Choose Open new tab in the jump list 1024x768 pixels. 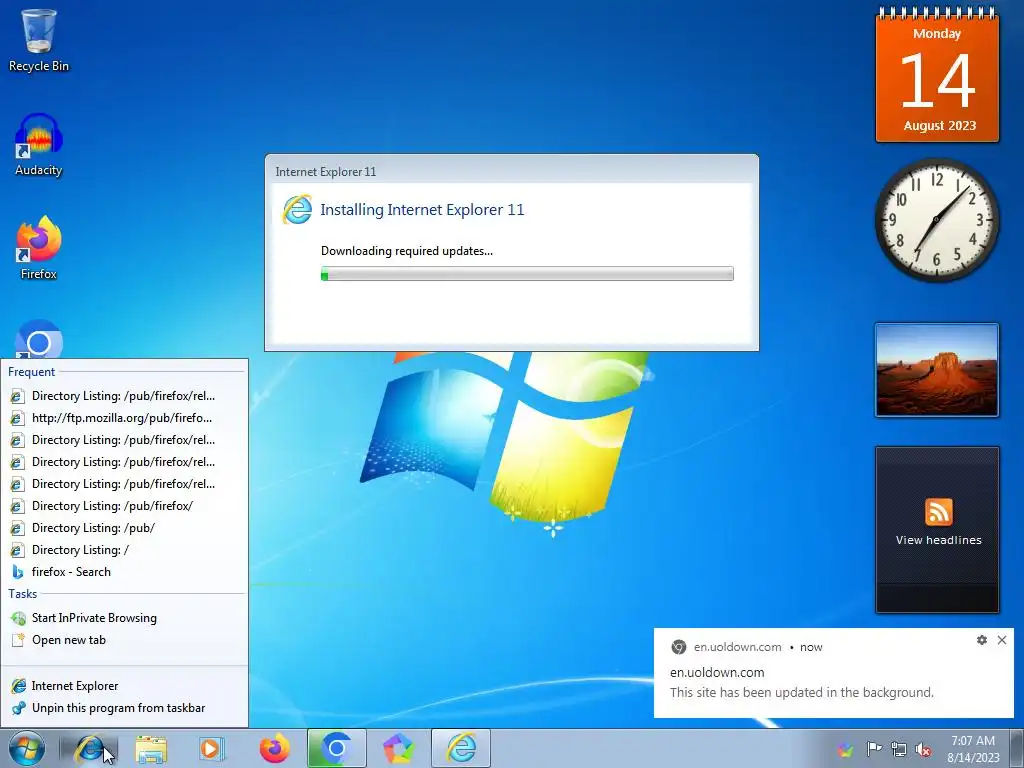click(x=124, y=640)
